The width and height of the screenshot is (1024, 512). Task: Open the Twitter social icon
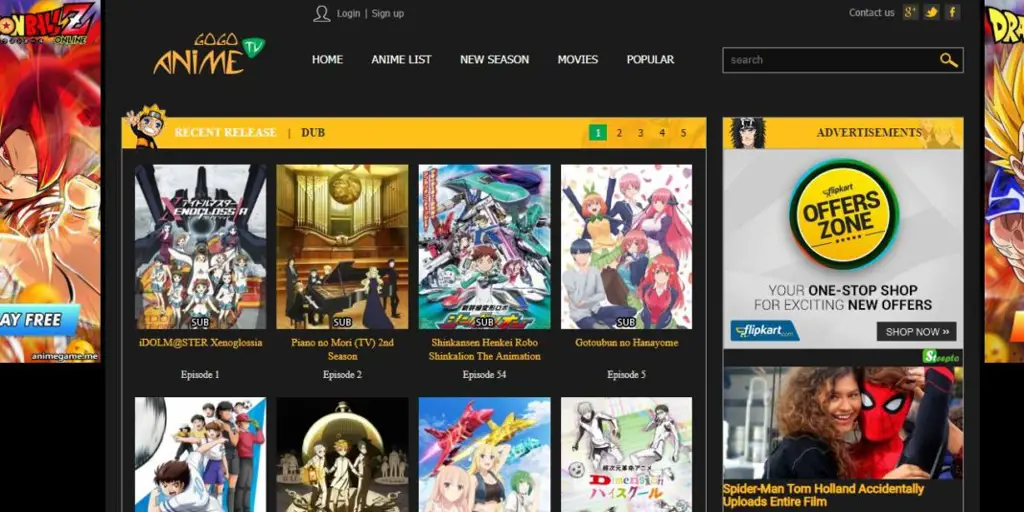931,12
